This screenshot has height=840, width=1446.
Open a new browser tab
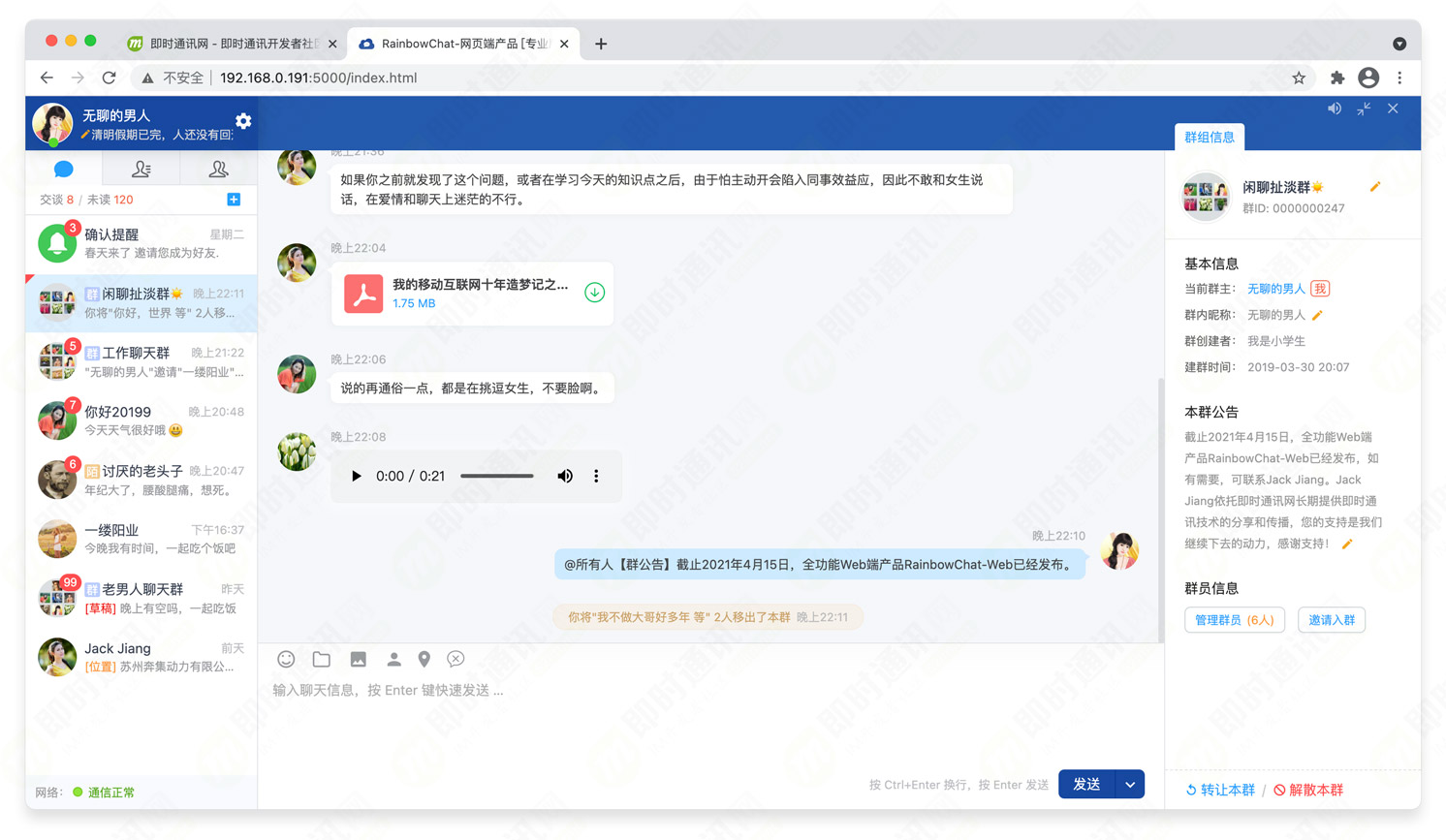(601, 44)
